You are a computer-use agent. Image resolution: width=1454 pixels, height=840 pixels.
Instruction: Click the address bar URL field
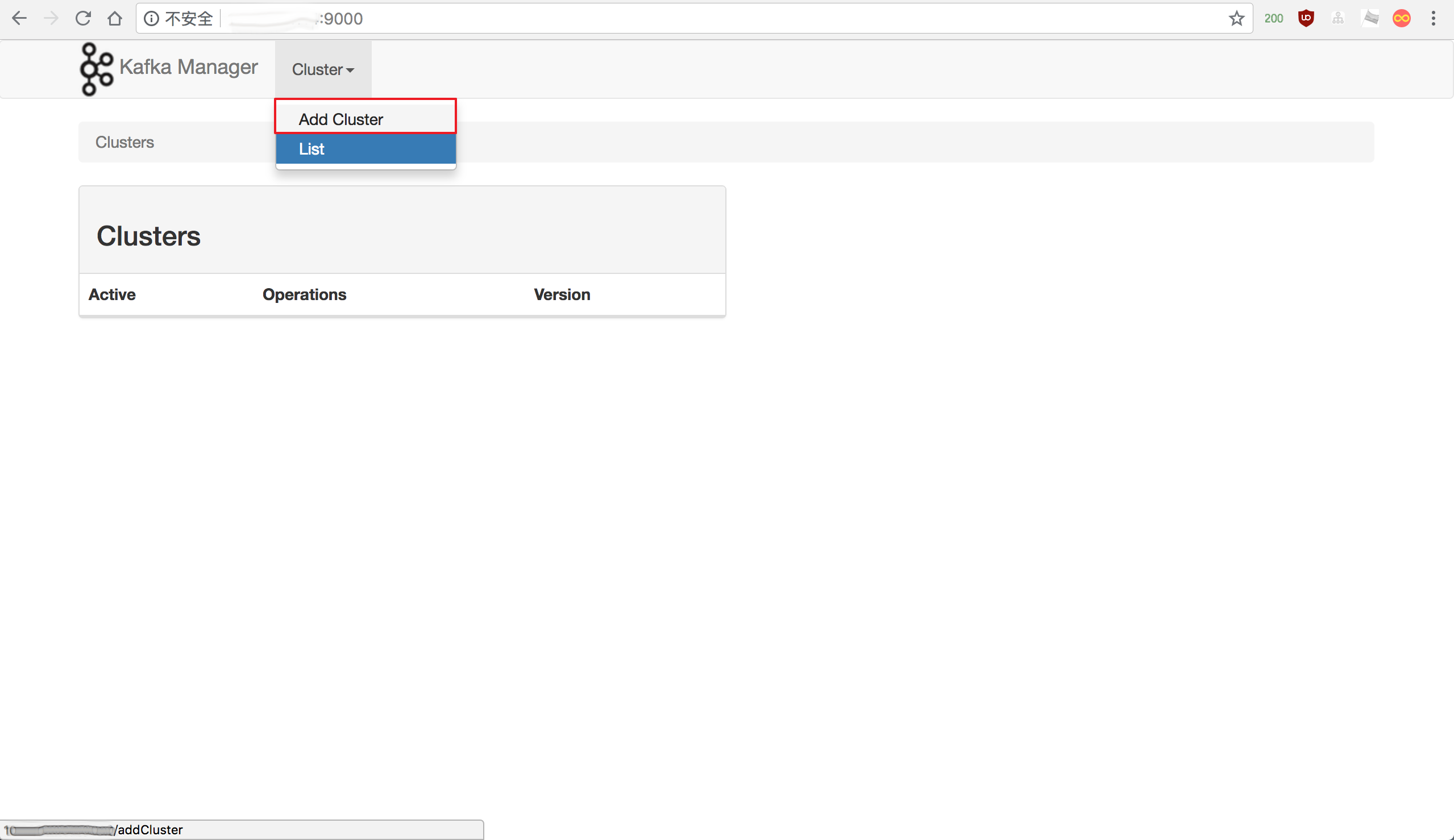(692, 18)
